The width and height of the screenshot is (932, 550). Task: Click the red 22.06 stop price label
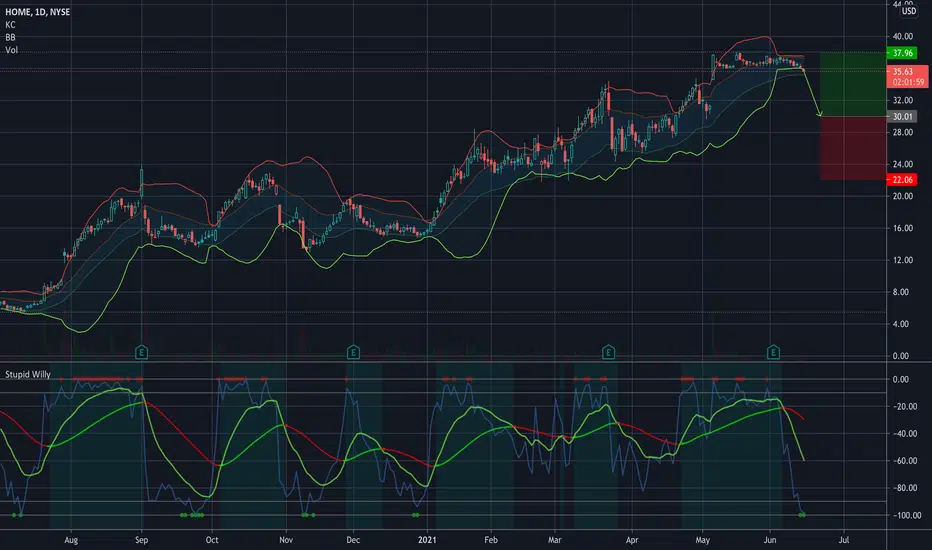902,180
